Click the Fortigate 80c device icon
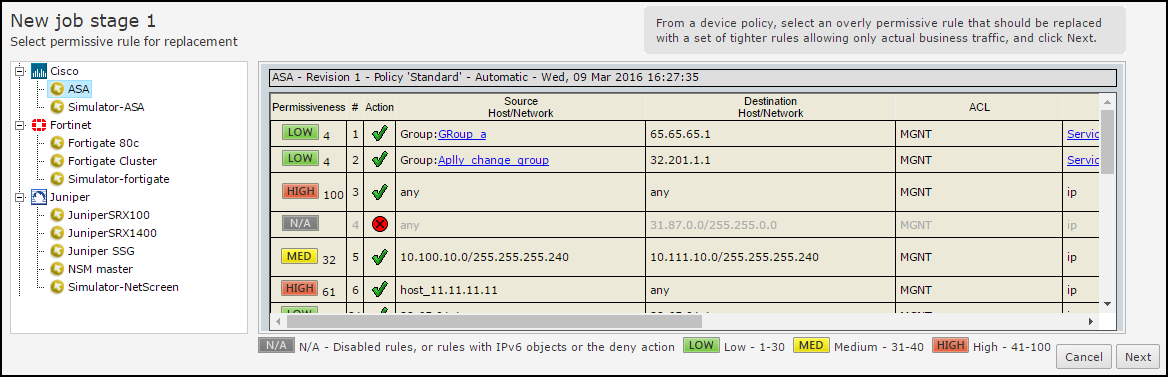The height and width of the screenshot is (377, 1168). [57, 143]
